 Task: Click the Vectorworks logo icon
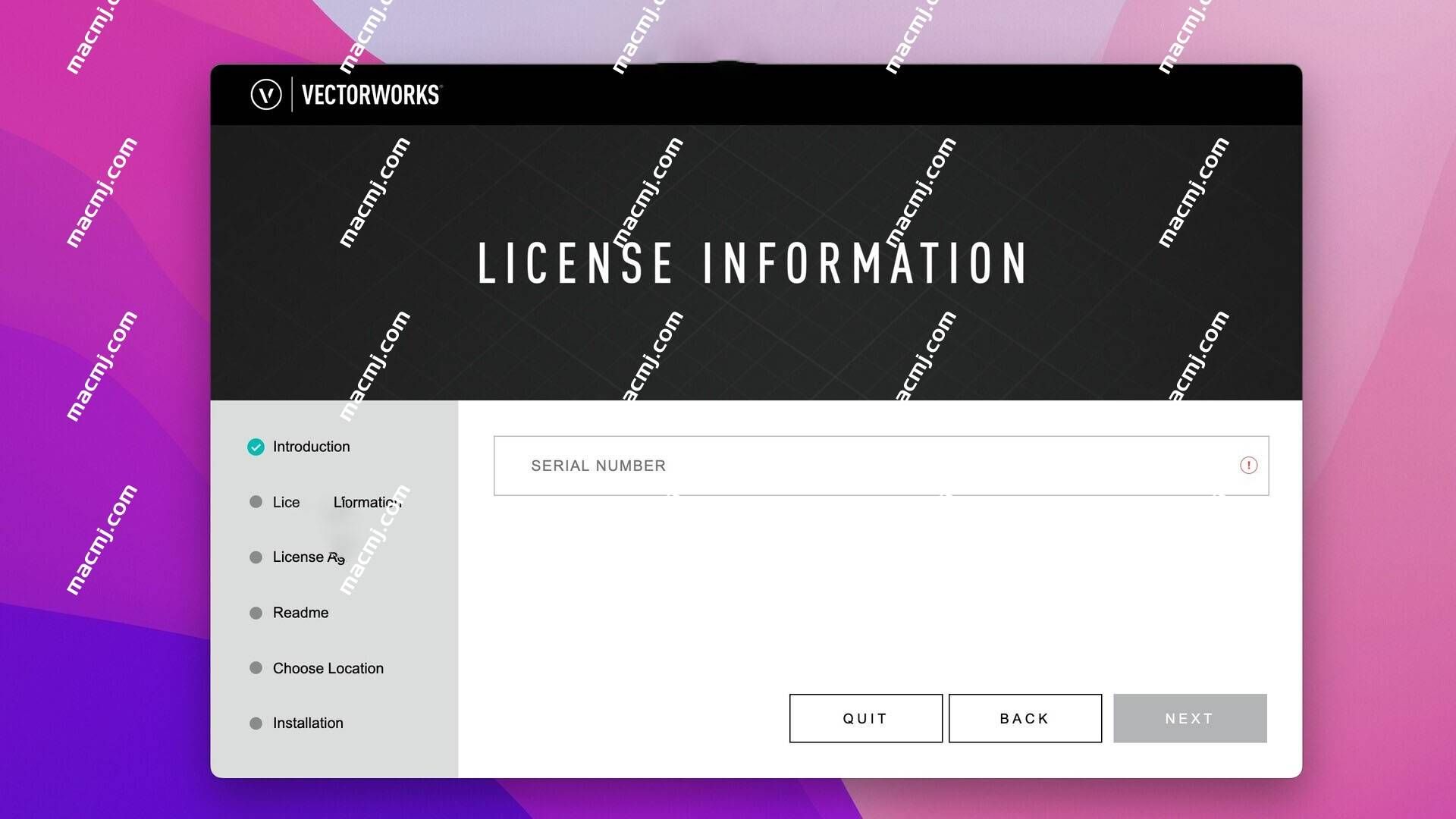264,94
